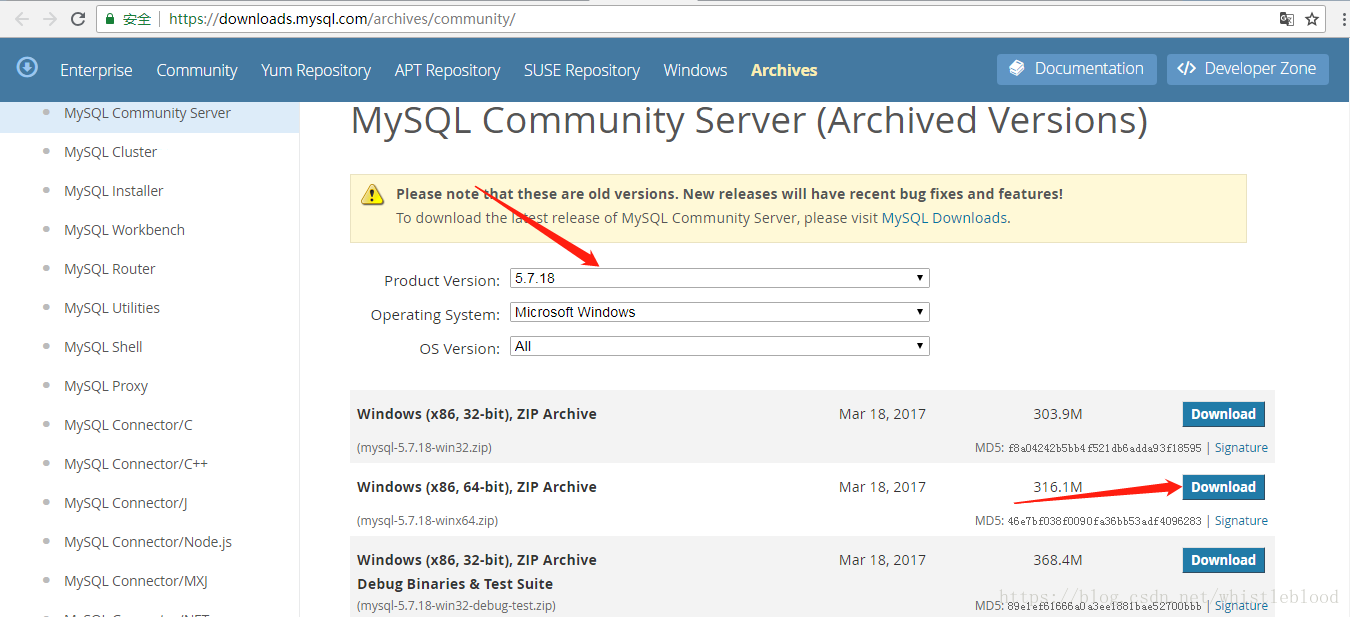Open MySQL Connector/Node.js in sidebar
The image size is (1350, 617).
pos(148,542)
